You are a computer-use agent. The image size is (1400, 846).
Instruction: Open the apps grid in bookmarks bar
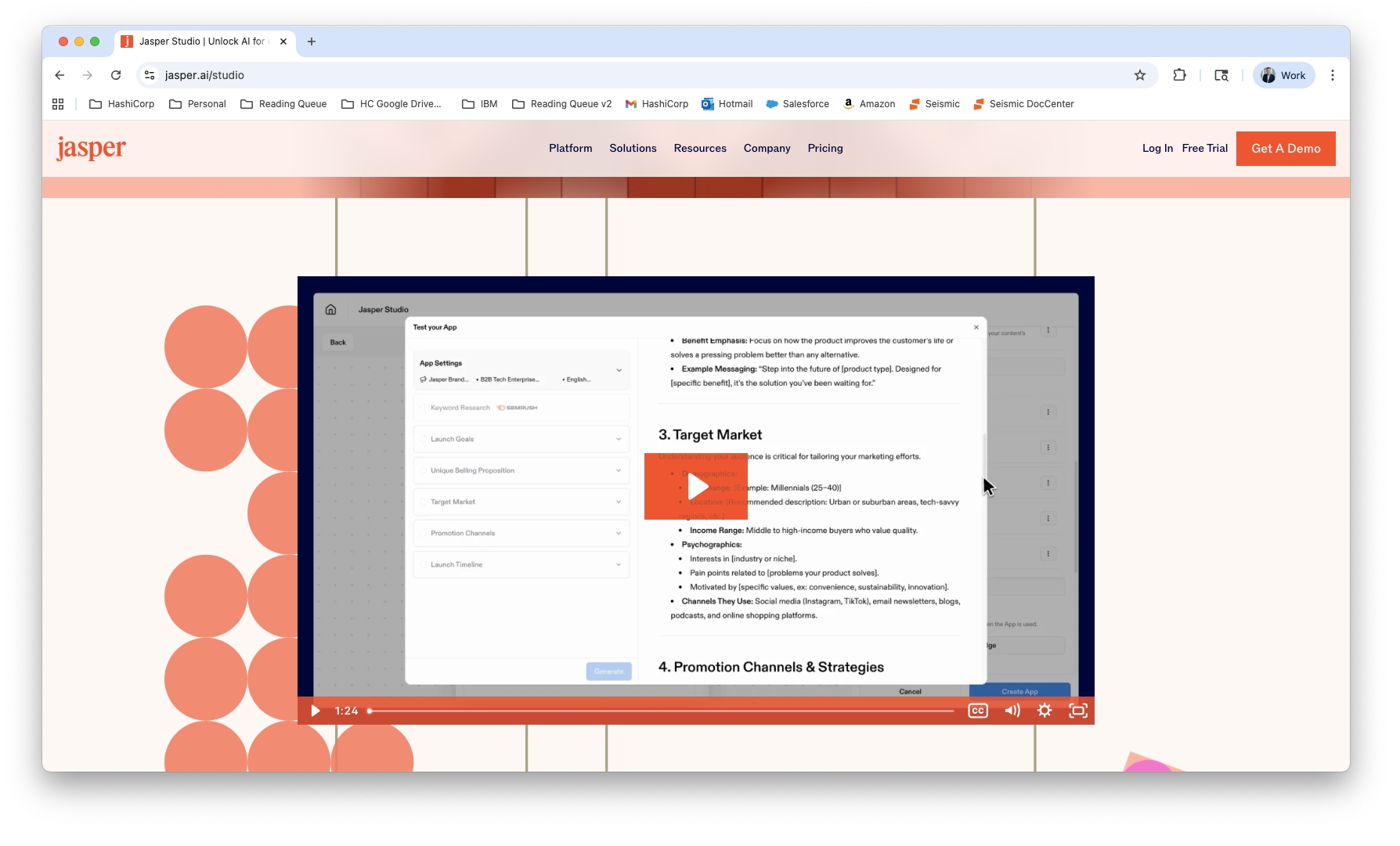click(x=58, y=104)
